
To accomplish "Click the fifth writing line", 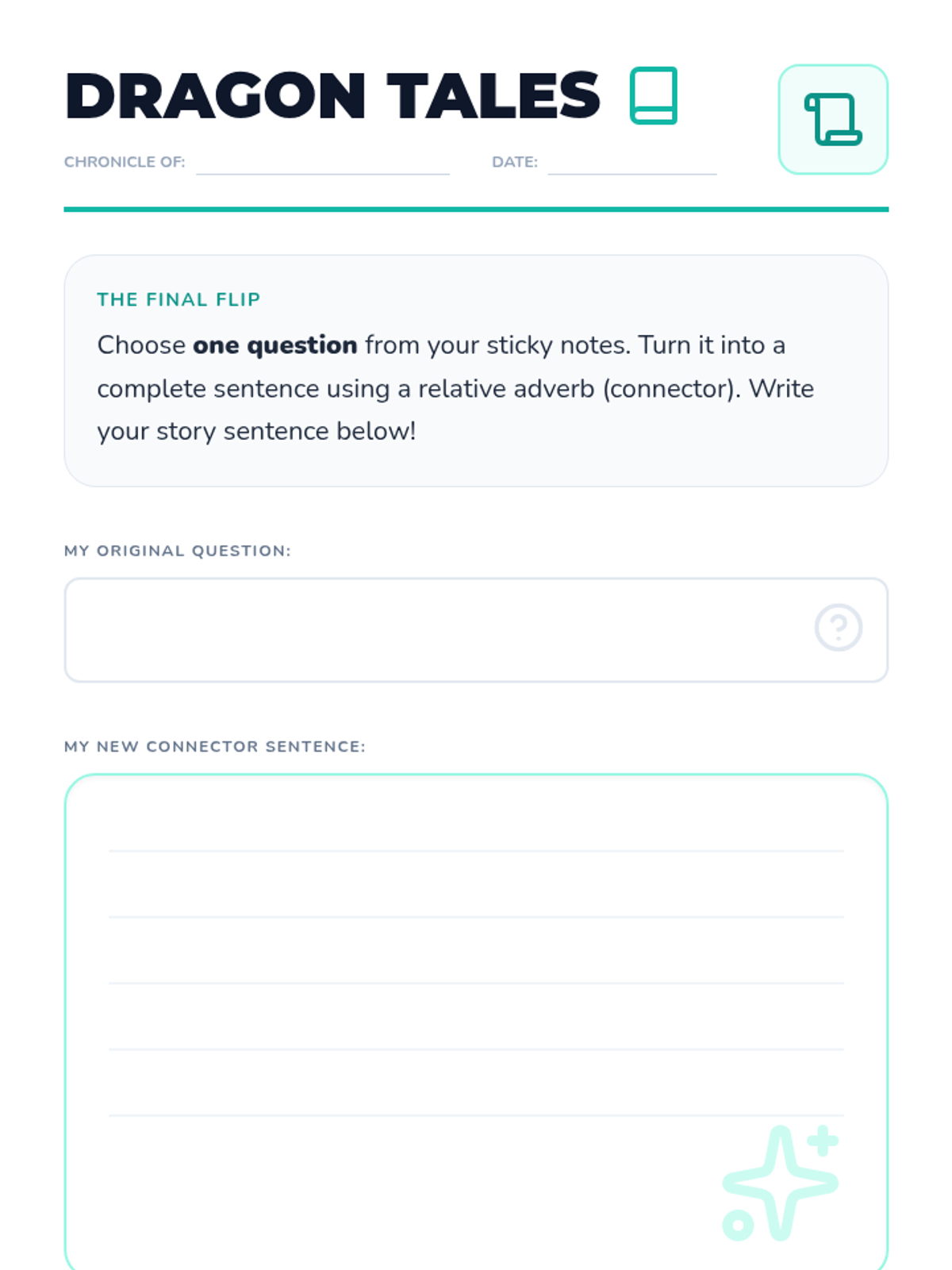I will (476, 1115).
